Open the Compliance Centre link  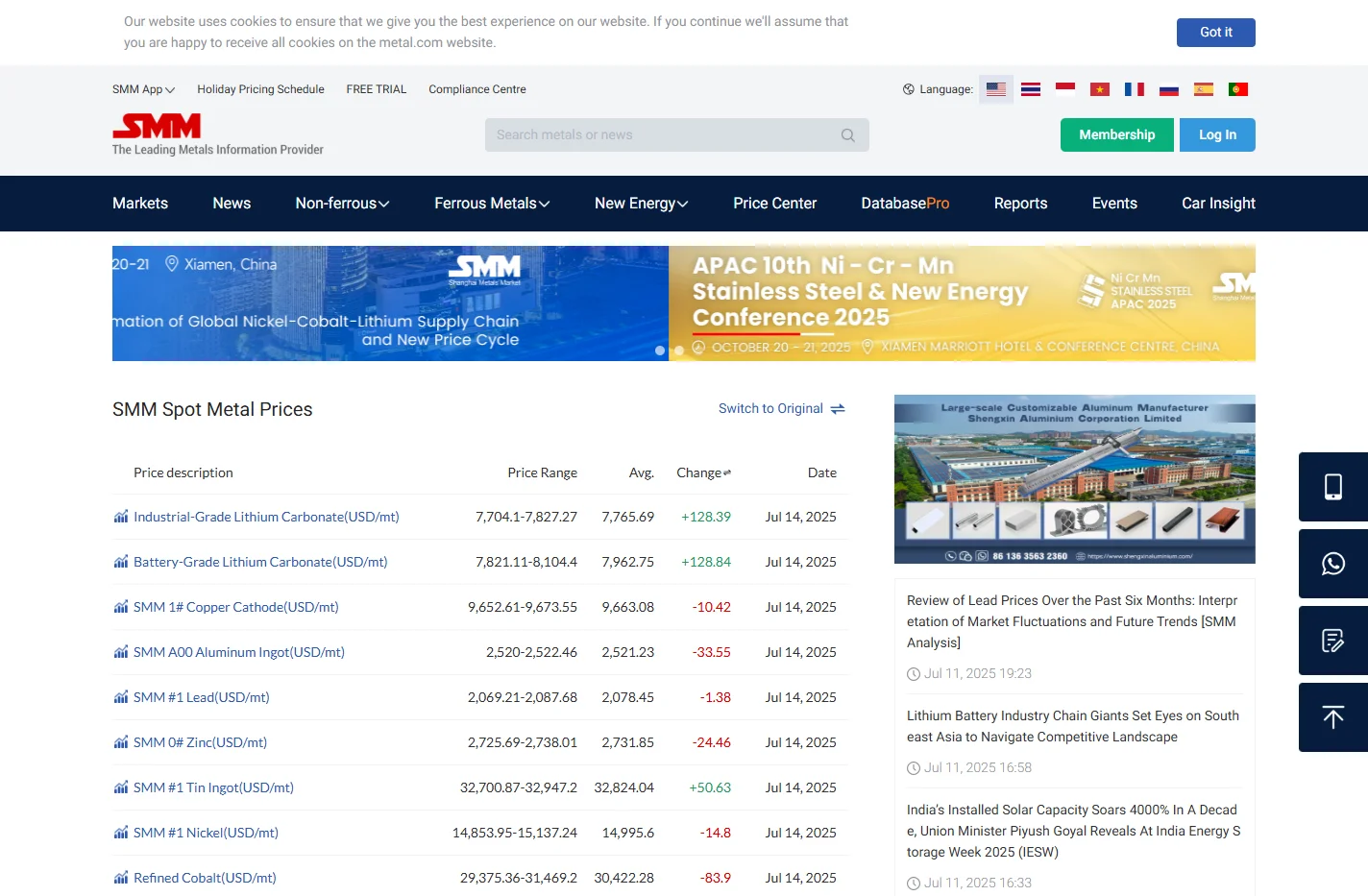[x=477, y=89]
